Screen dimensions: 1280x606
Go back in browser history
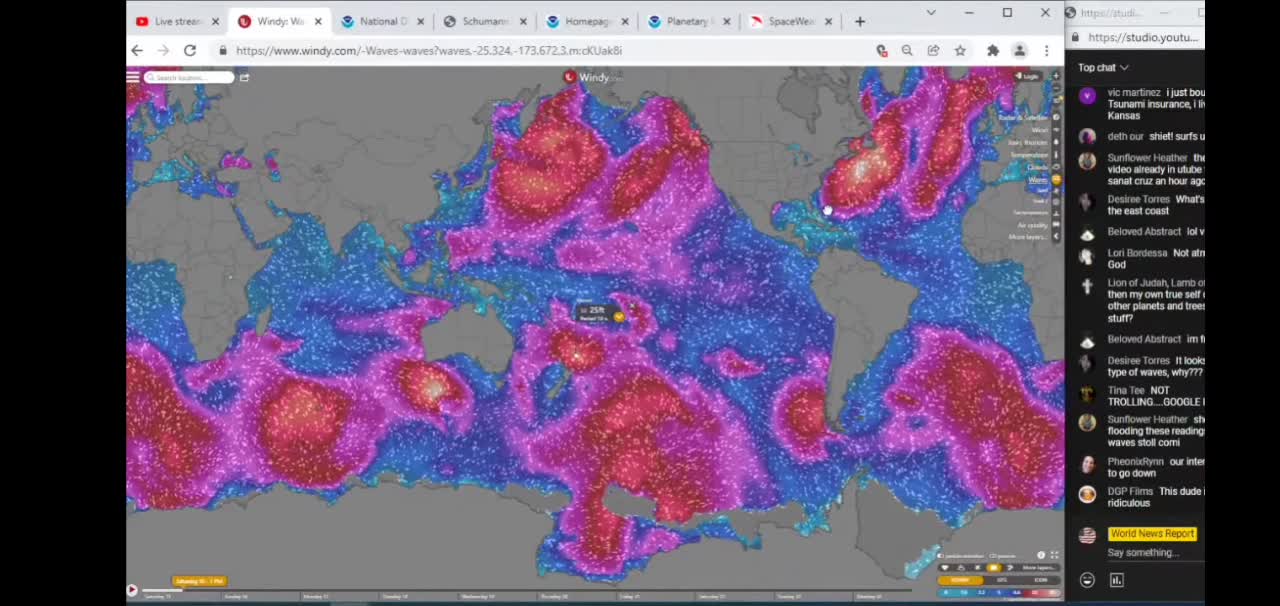pos(138,50)
